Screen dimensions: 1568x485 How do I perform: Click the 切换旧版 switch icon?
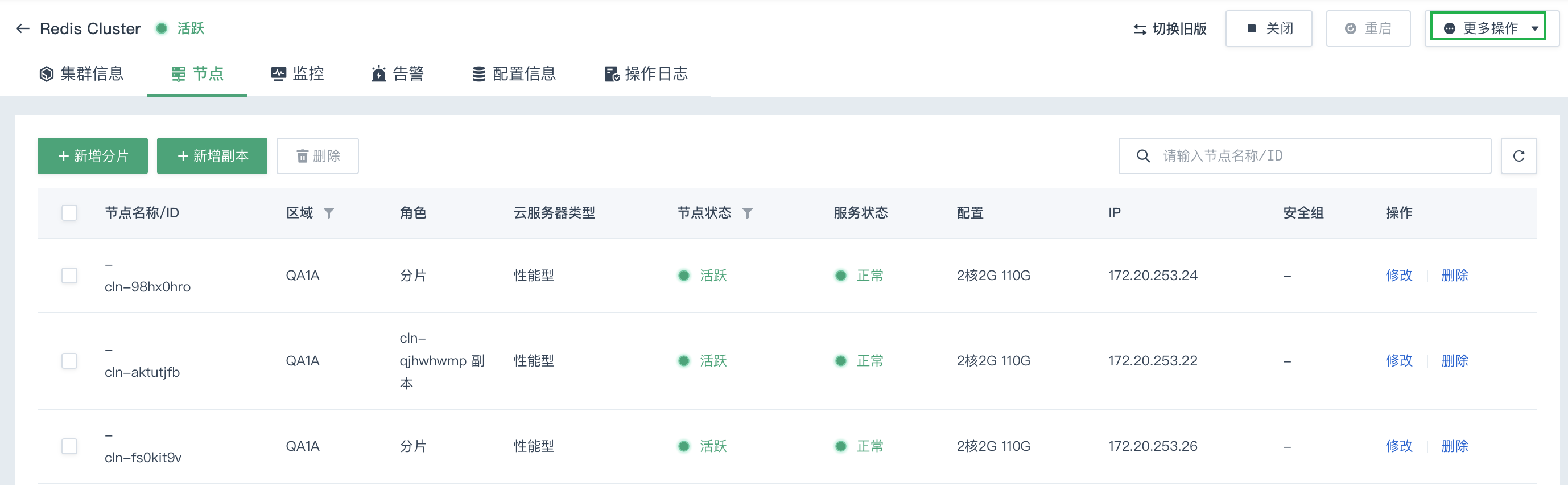coord(1140,29)
